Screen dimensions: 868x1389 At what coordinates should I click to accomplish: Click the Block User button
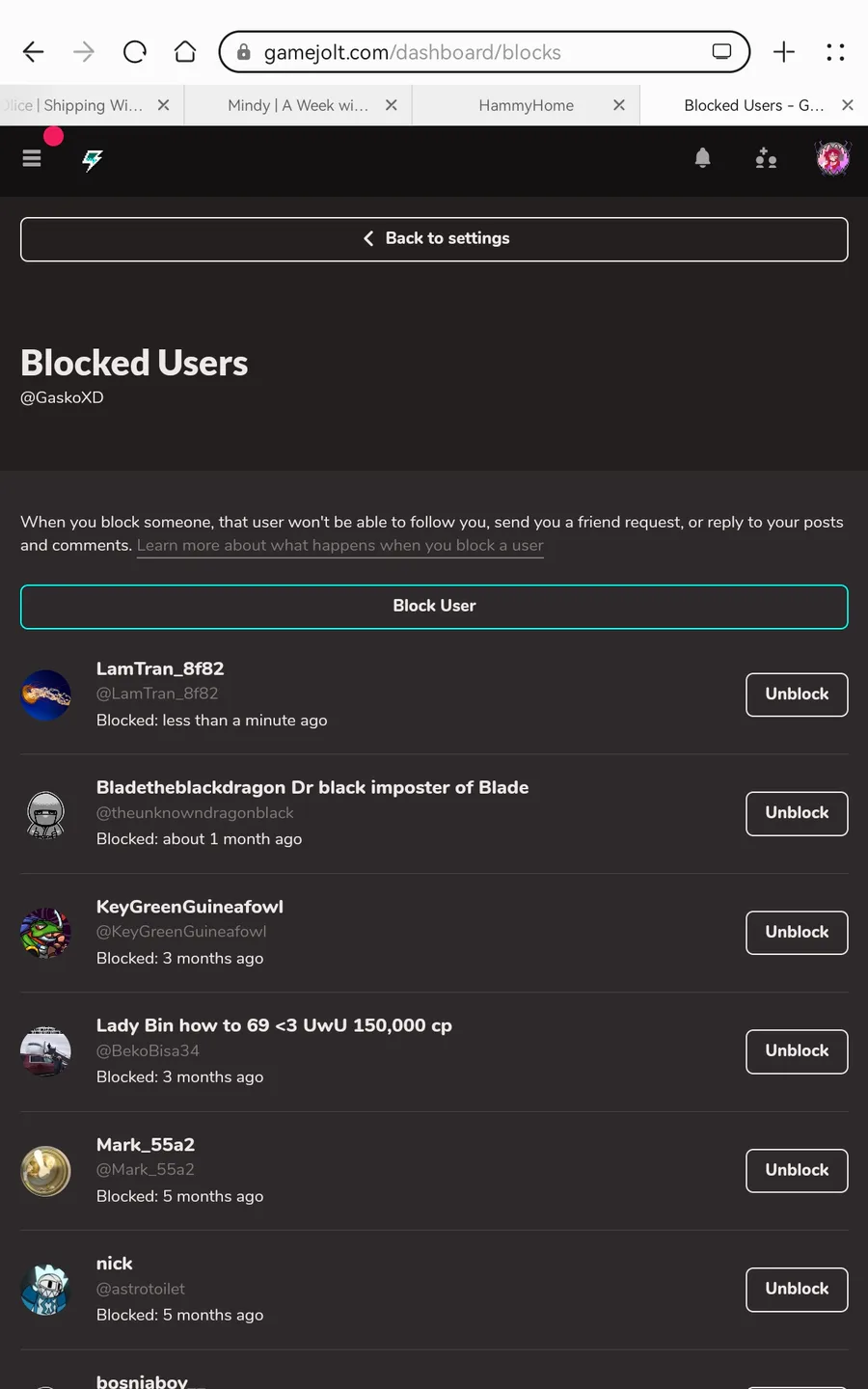434,607
